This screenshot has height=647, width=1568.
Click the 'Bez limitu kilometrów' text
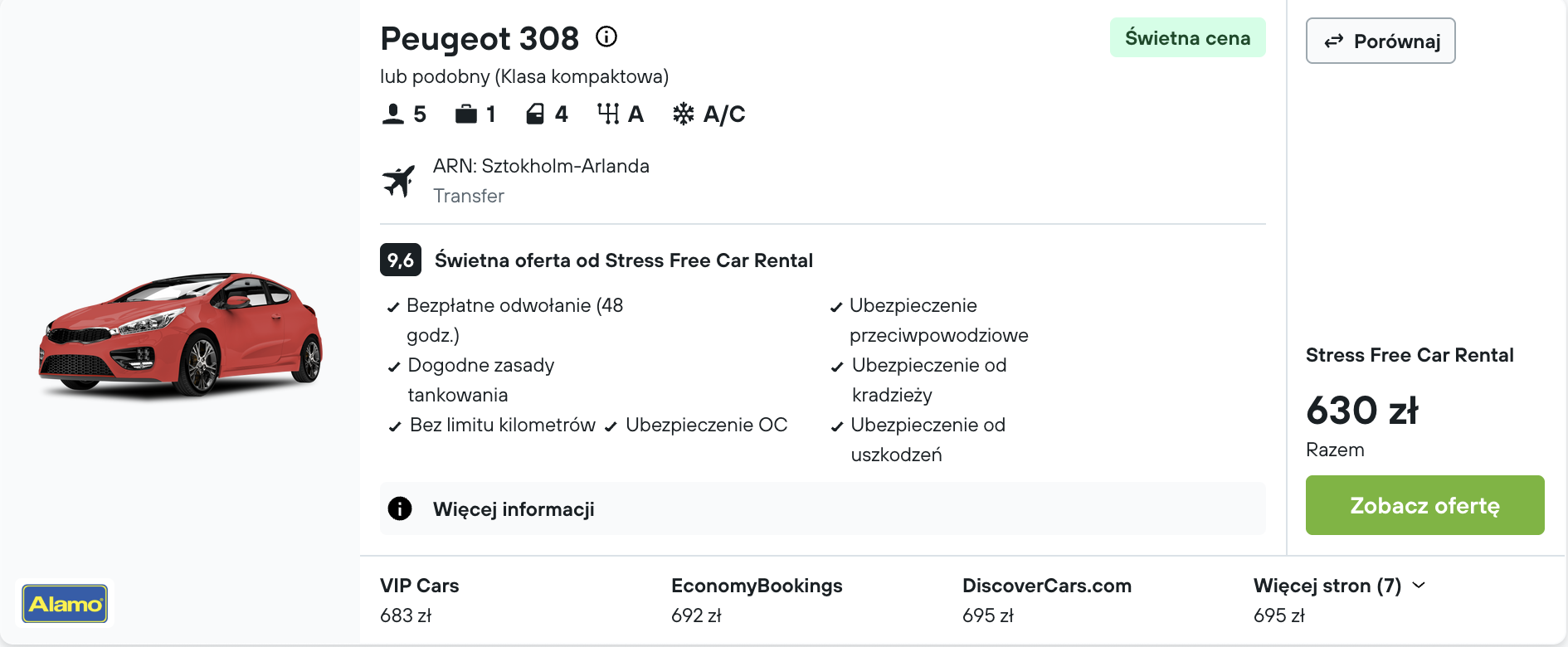(503, 425)
